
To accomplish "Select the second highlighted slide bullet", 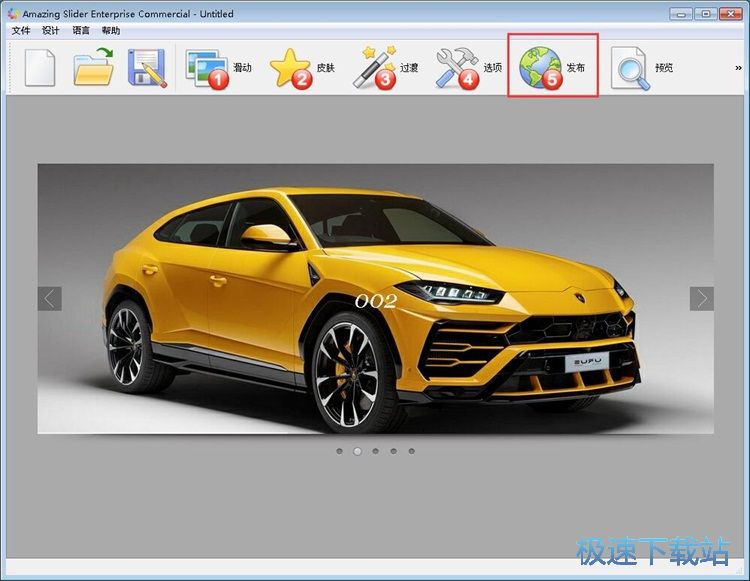I will (357, 451).
